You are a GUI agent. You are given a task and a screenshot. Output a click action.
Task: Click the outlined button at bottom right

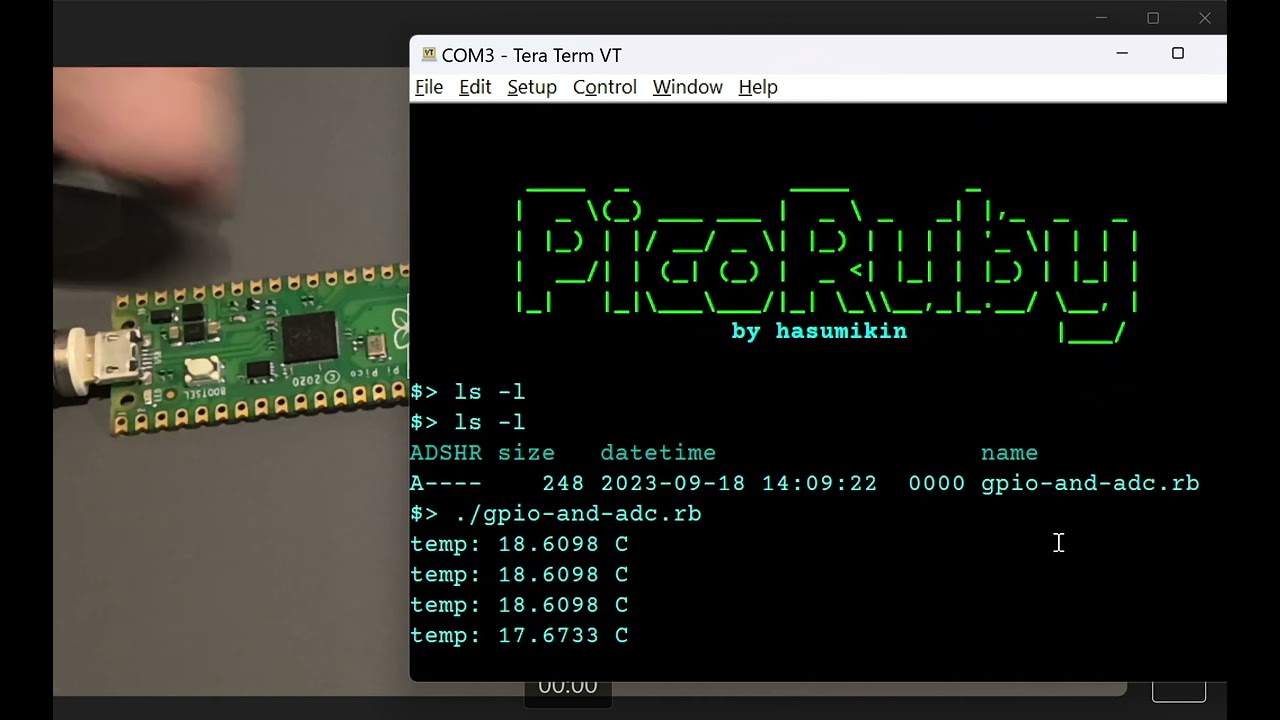[x=1179, y=690]
